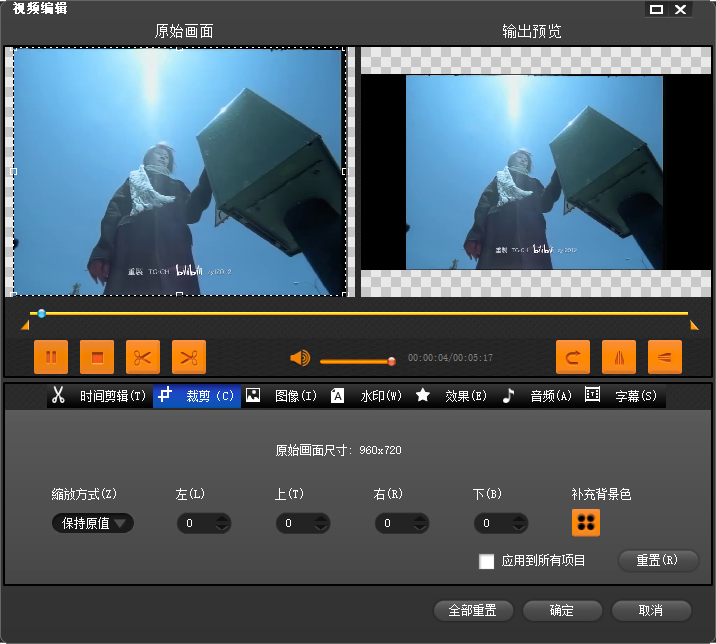This screenshot has width=716, height=644.
Task: Click the rotate clockwise button
Action: [573, 357]
